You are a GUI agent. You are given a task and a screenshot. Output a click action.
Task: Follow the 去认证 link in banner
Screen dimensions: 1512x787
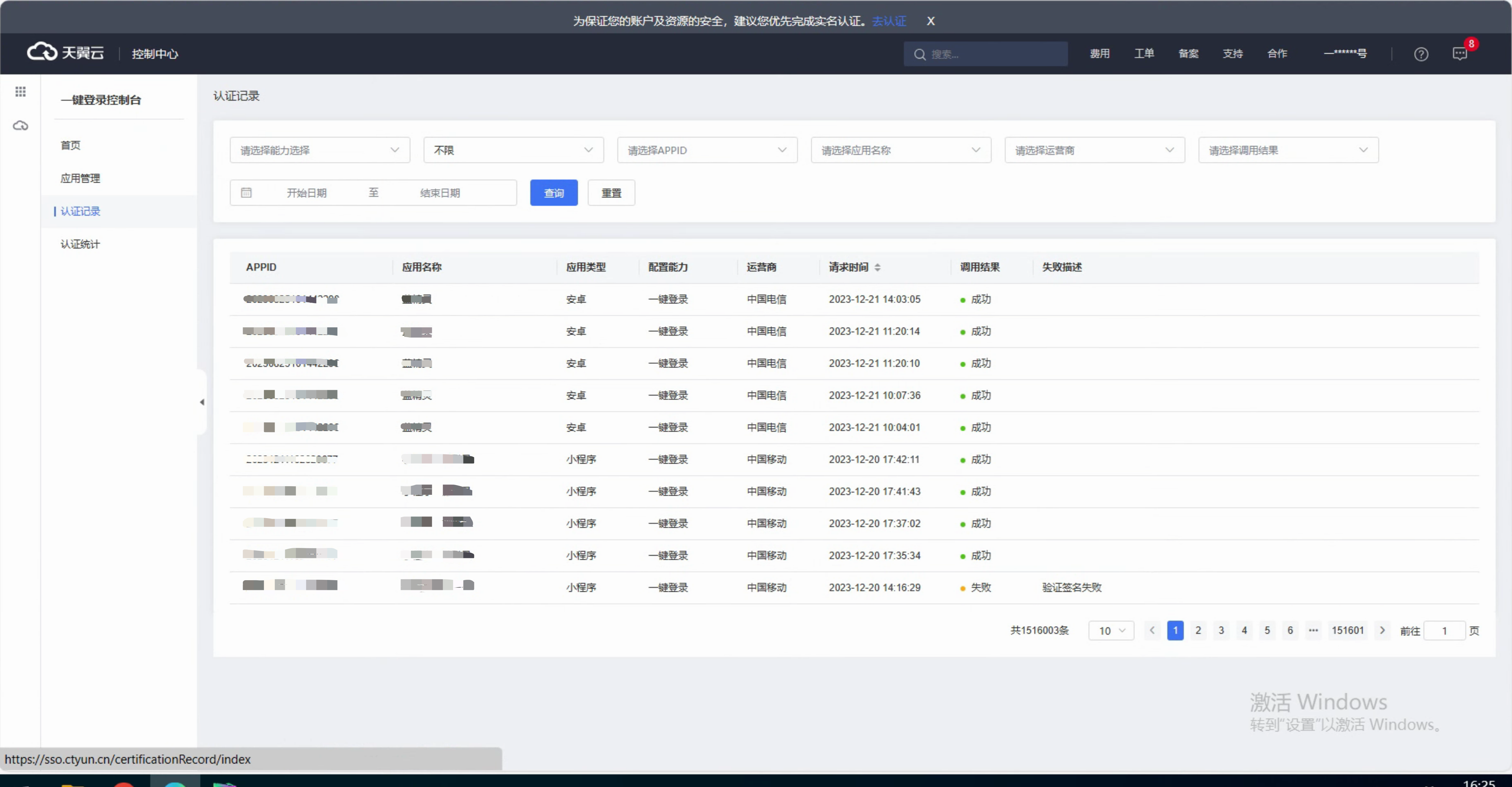(889, 21)
